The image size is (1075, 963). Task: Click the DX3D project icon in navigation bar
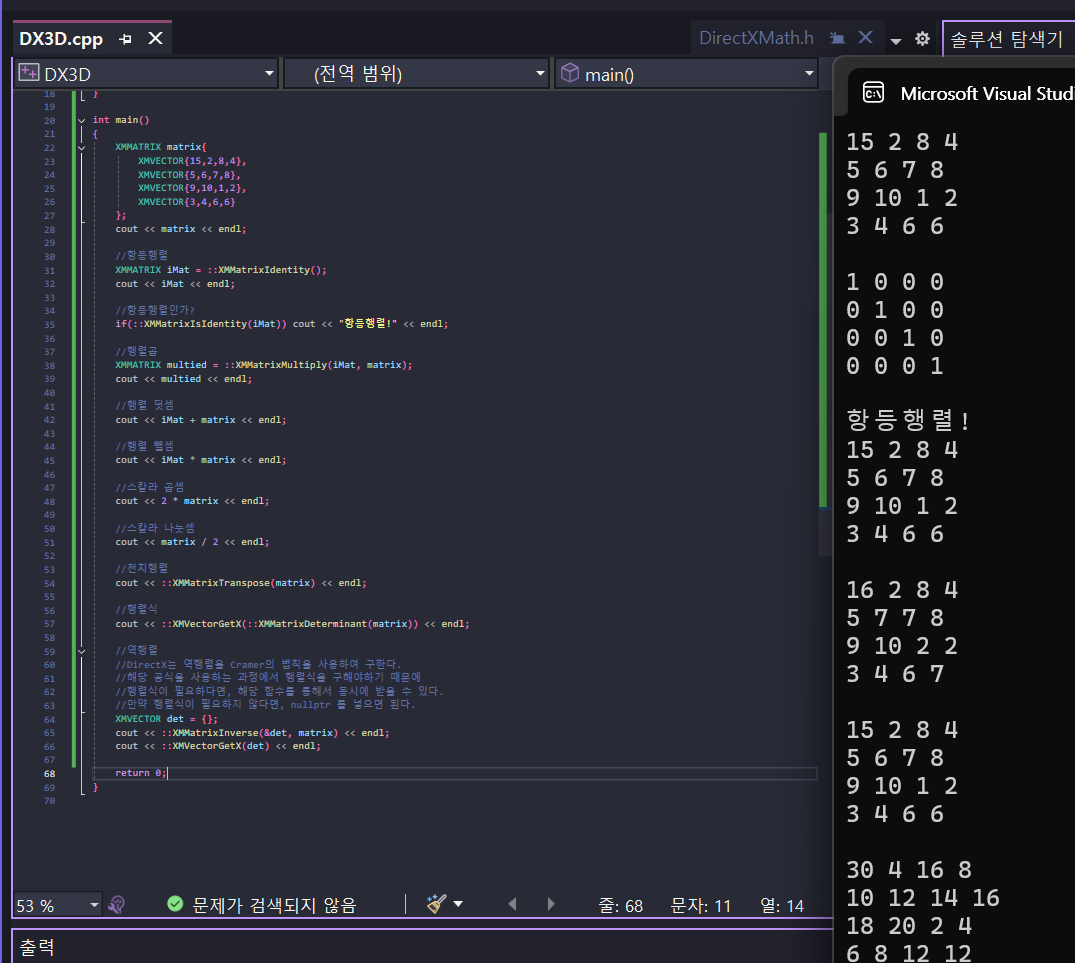pyautogui.click(x=29, y=73)
